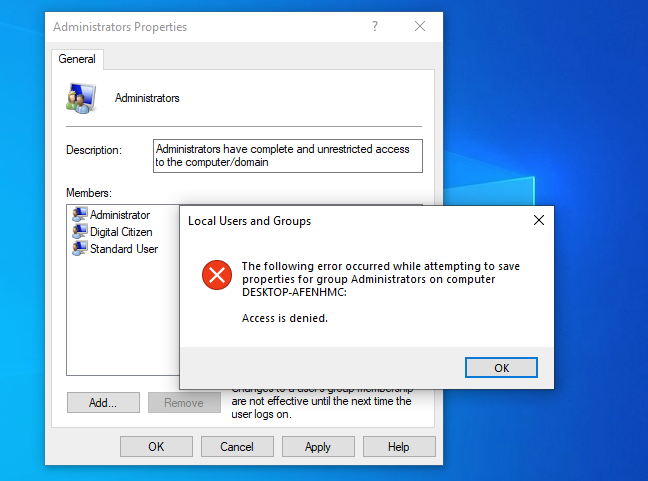Image resolution: width=648 pixels, height=481 pixels.
Task: Select the Digital Citizen user icon
Action: click(80, 232)
